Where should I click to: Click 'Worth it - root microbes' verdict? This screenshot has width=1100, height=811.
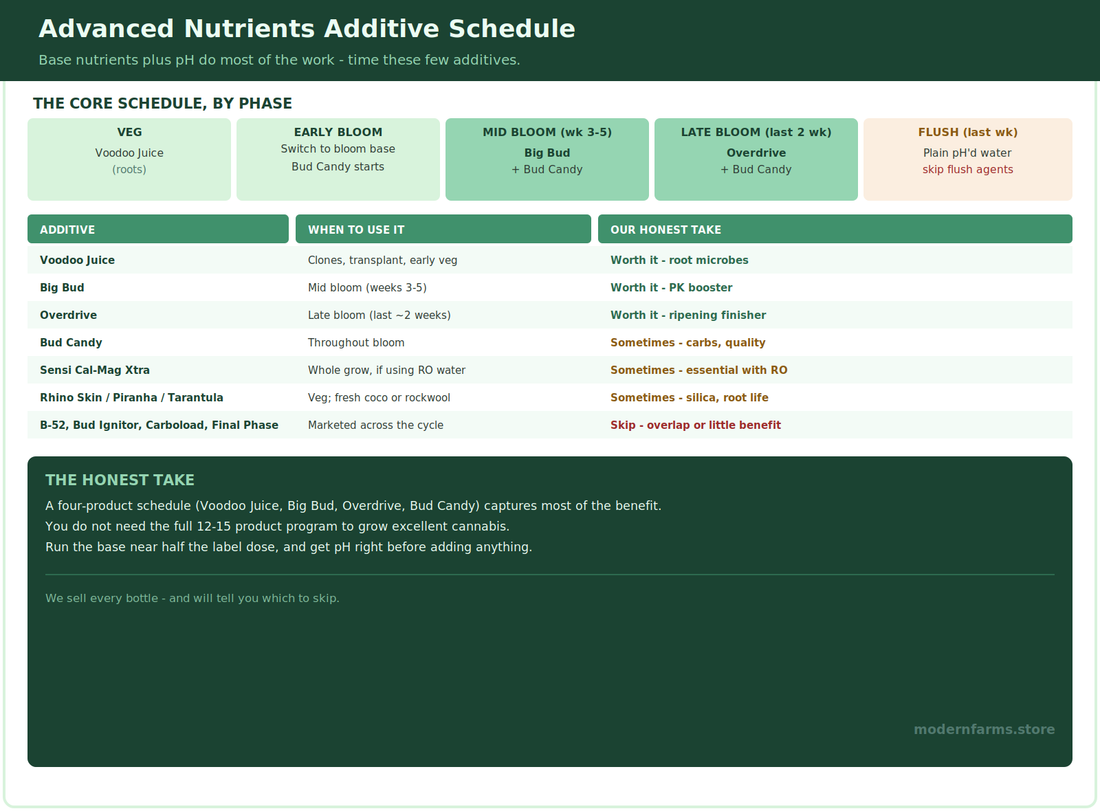pos(679,260)
